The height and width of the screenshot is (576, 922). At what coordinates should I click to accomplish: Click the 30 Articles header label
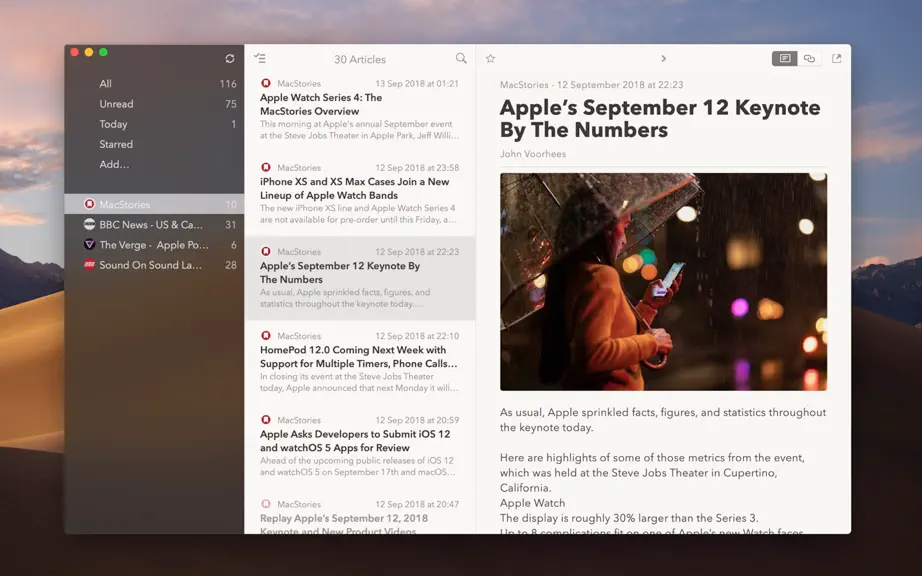360,59
